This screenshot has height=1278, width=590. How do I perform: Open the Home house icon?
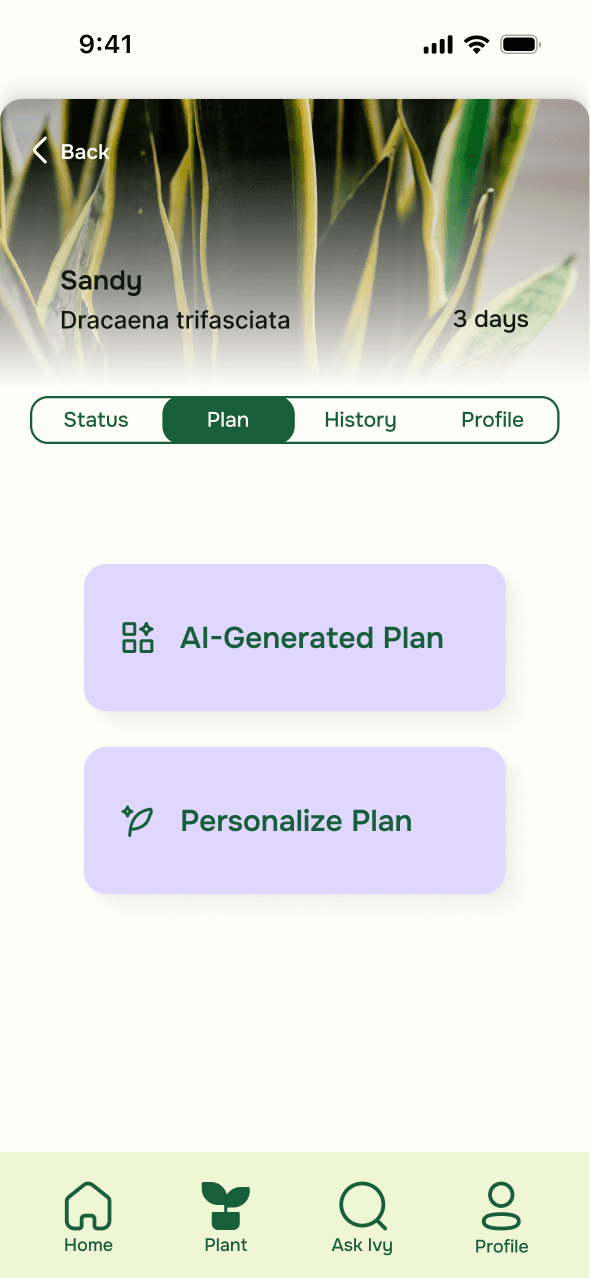[88, 1206]
